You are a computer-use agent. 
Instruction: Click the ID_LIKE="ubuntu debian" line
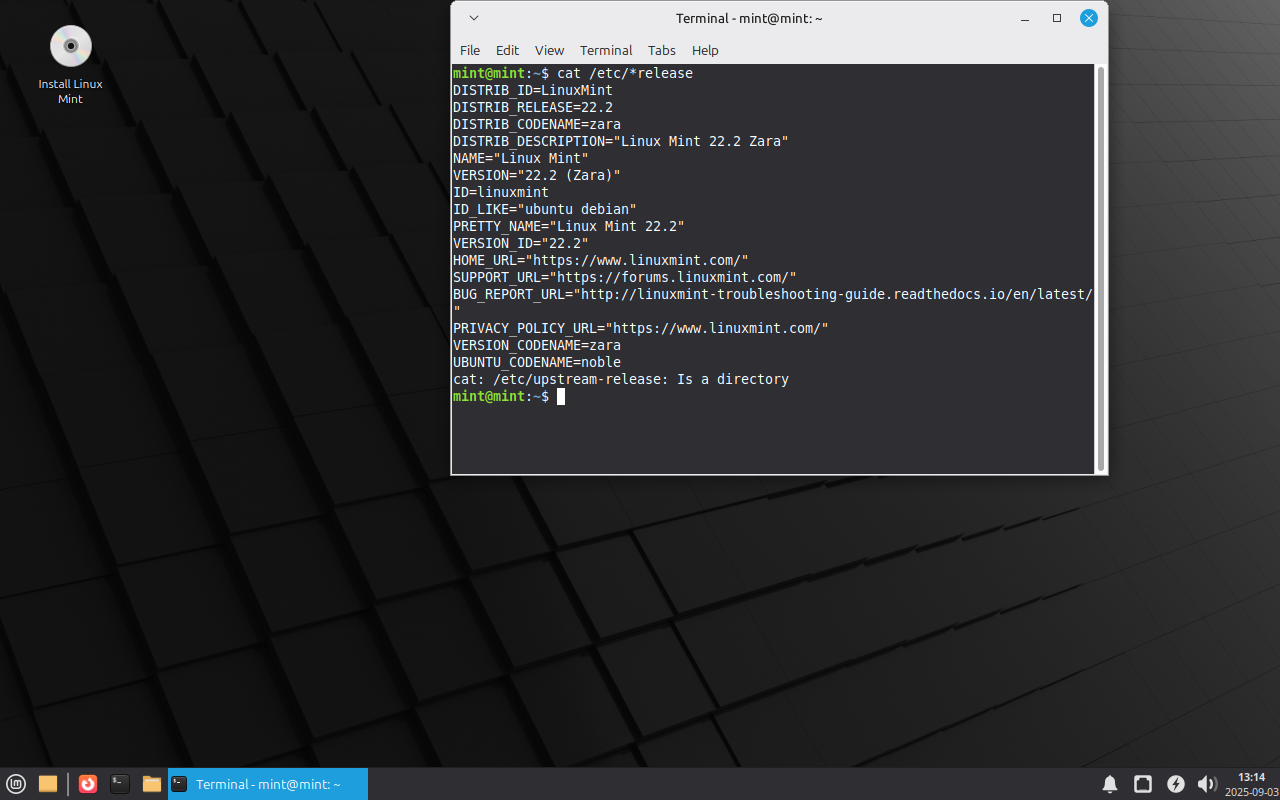tap(545, 209)
